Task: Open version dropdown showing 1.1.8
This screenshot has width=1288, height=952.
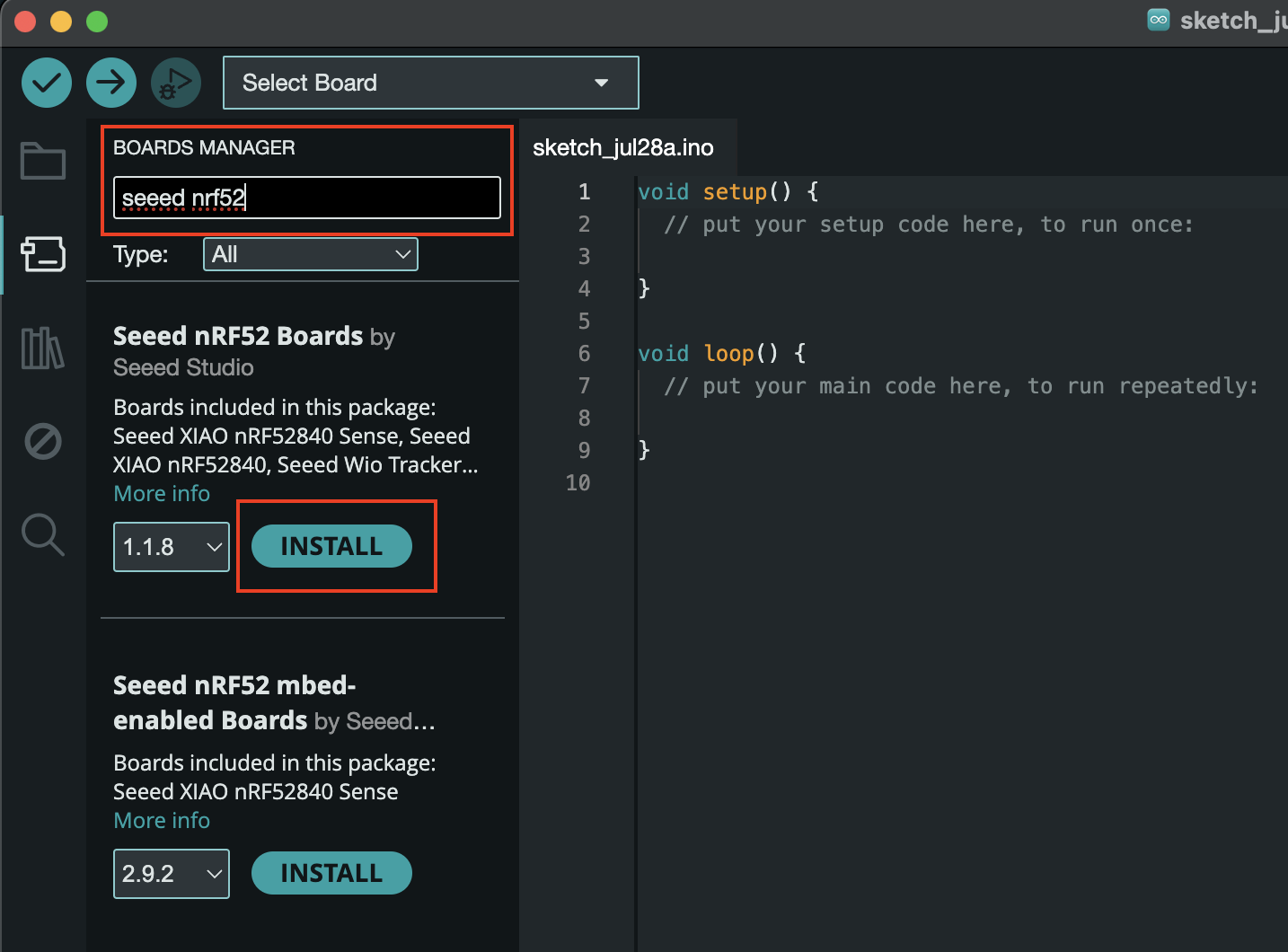Action: (x=172, y=547)
